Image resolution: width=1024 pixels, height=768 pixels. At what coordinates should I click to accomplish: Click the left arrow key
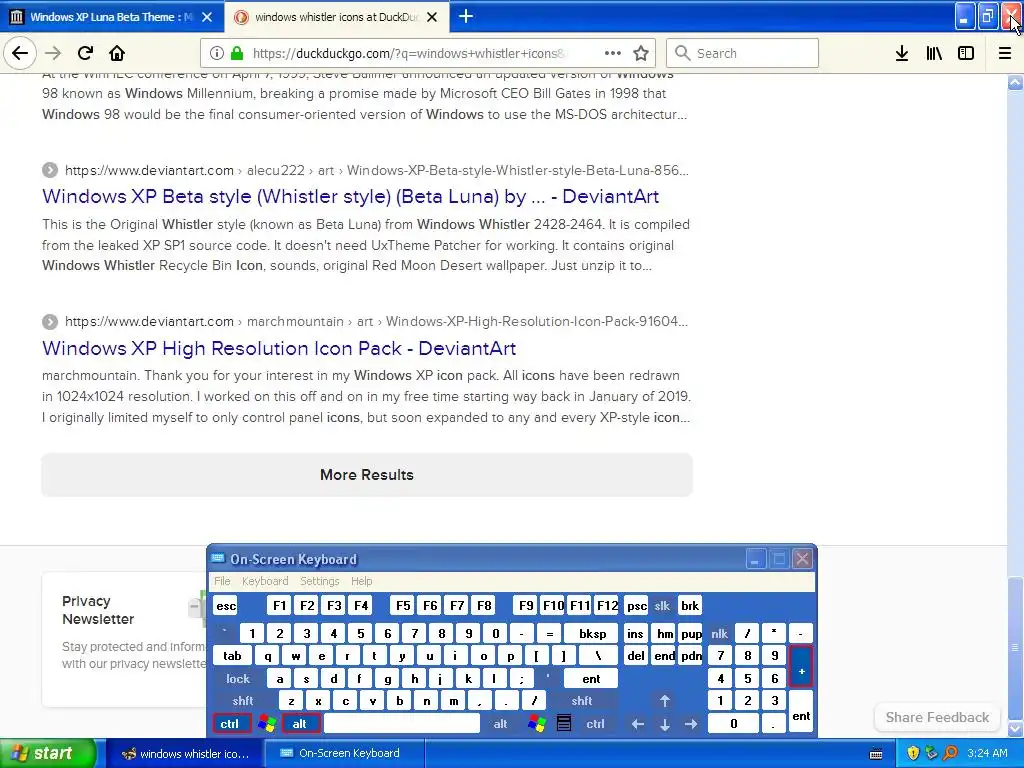[637, 724]
